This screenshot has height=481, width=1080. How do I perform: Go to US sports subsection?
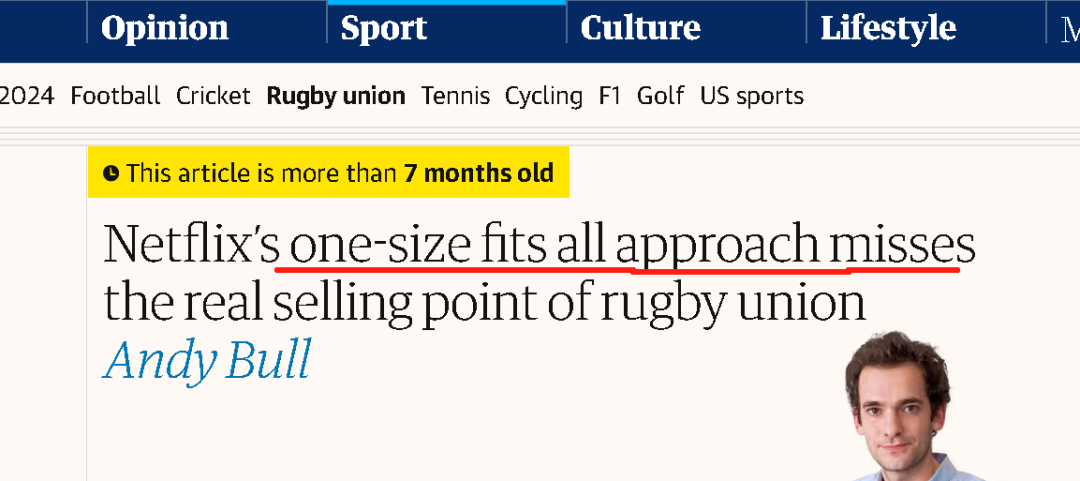[751, 96]
